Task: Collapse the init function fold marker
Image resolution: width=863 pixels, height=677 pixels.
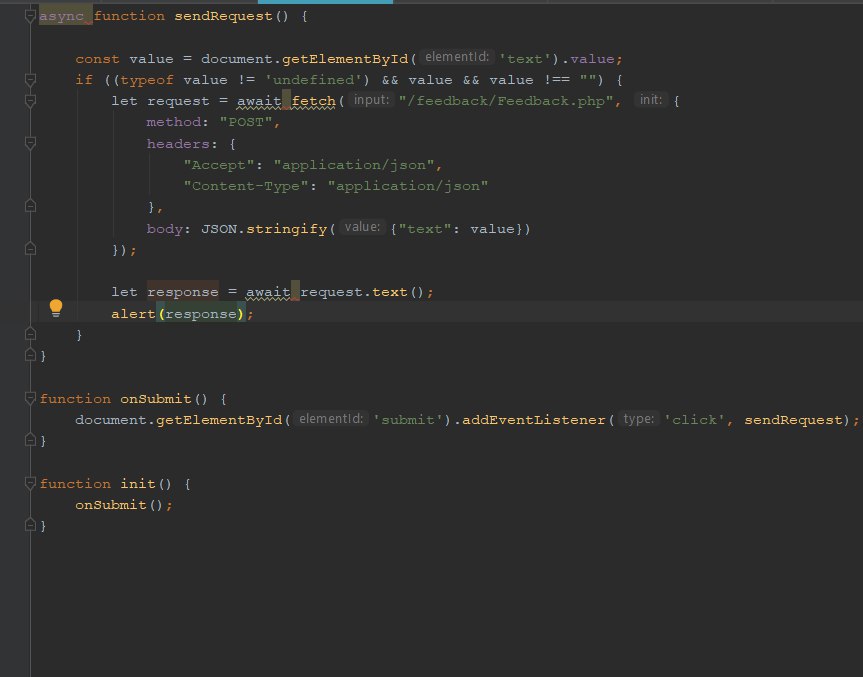Action: point(30,483)
